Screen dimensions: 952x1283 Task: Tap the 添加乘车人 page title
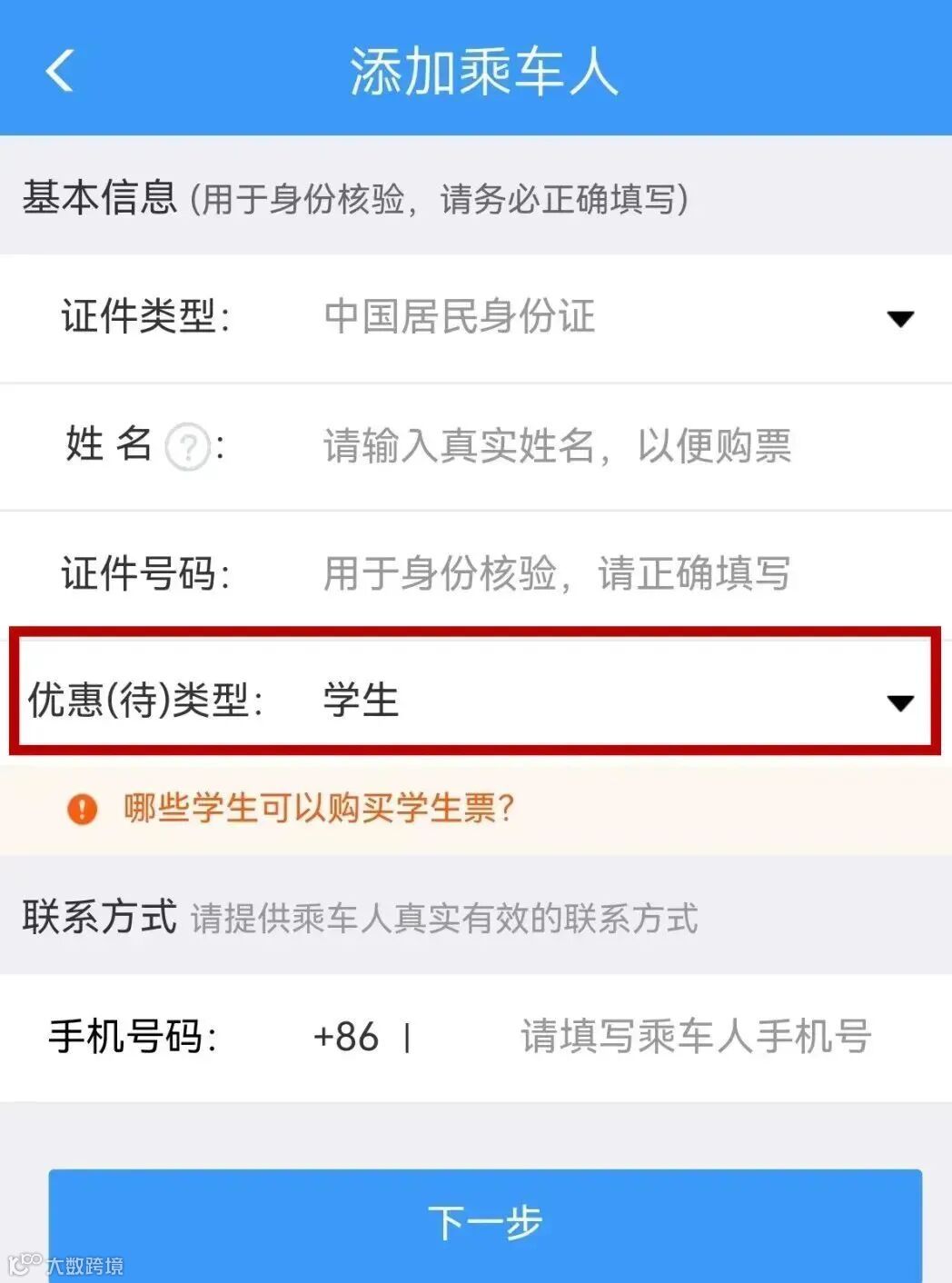pyautogui.click(x=484, y=71)
